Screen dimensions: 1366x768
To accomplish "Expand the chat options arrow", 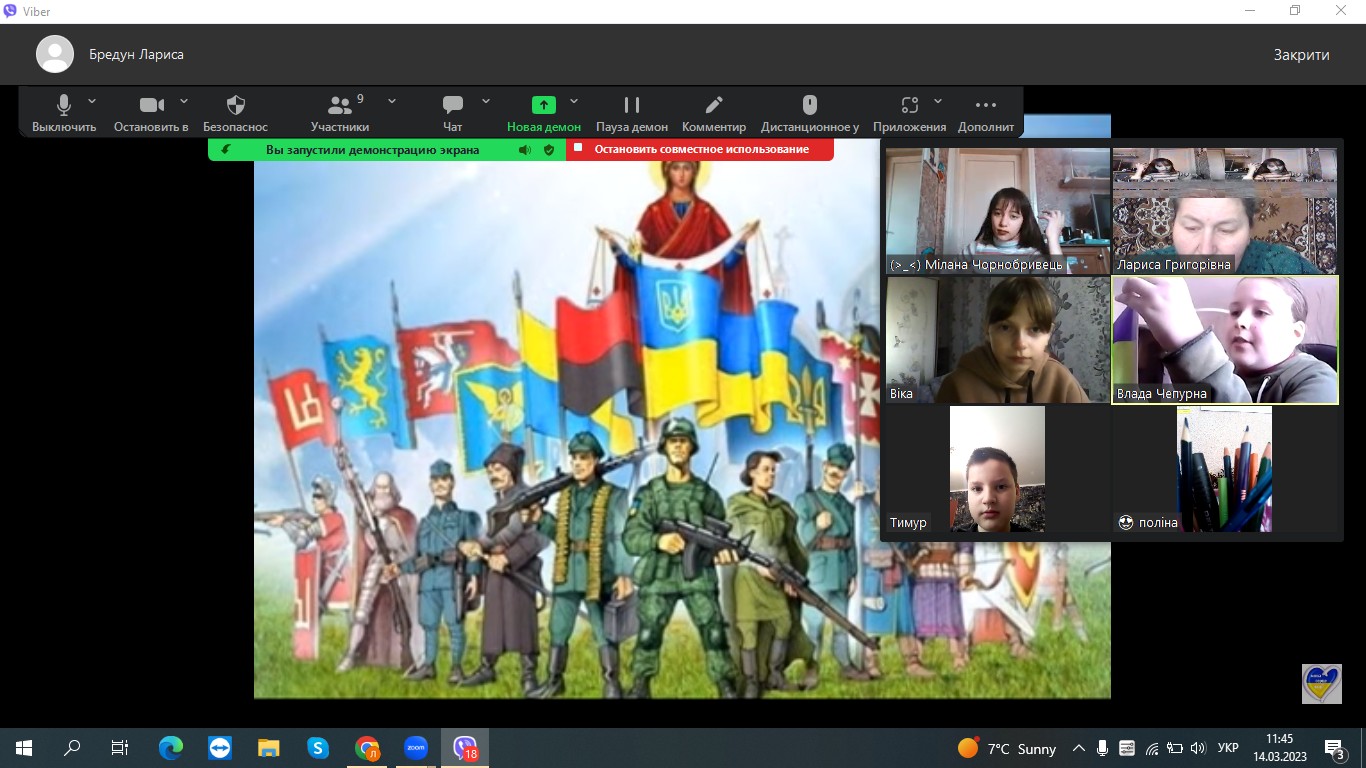I will pos(486,101).
